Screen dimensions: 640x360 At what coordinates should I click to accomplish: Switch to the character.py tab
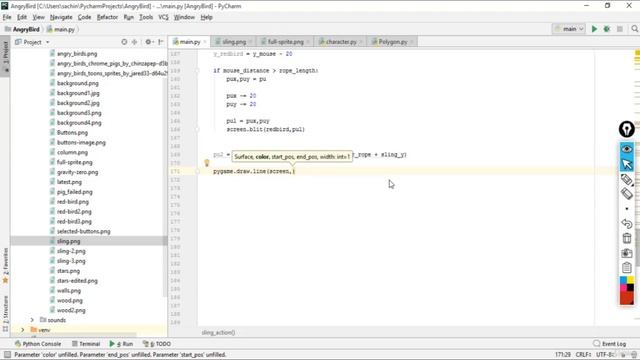[341, 42]
